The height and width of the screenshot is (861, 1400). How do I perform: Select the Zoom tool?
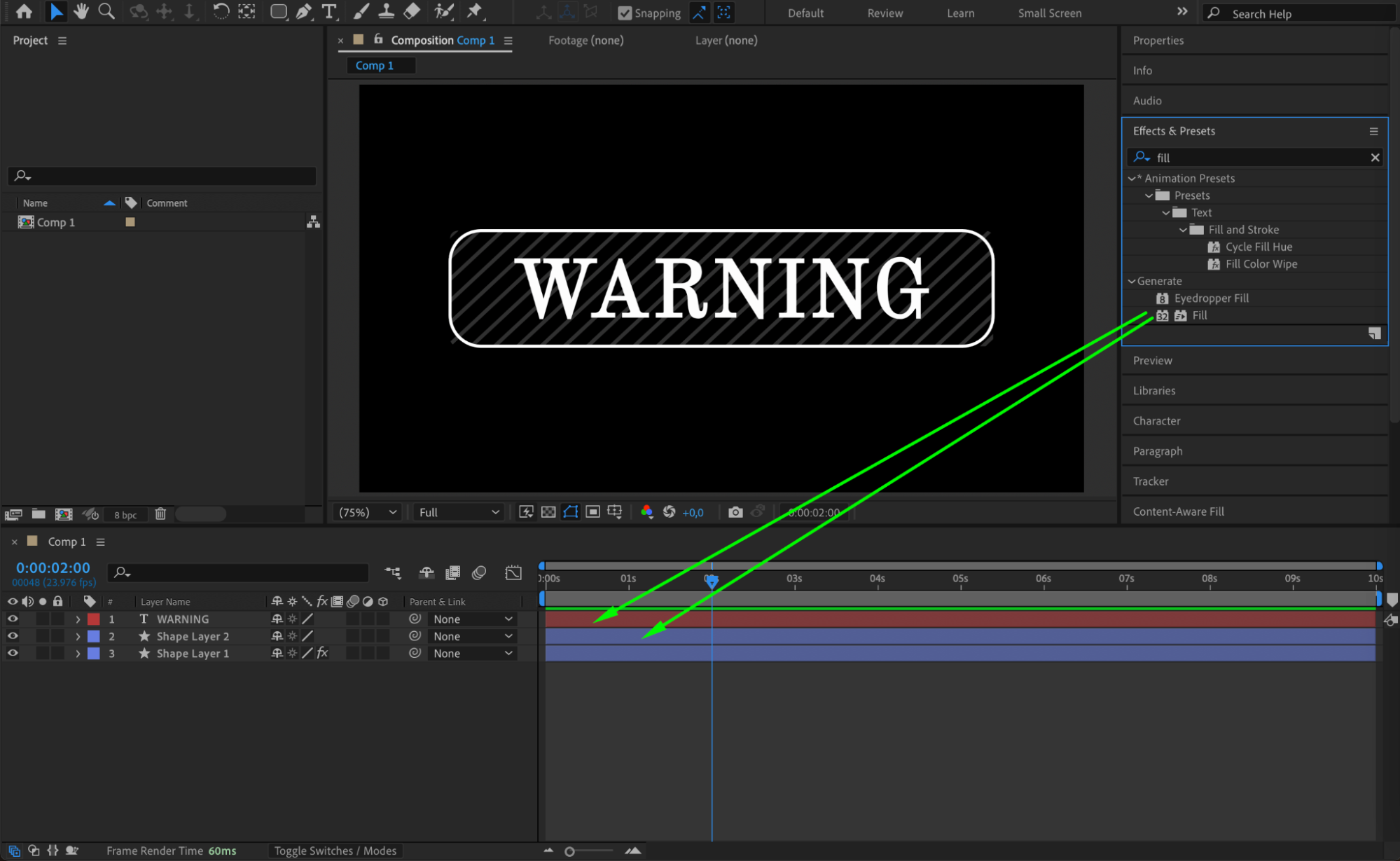106,11
